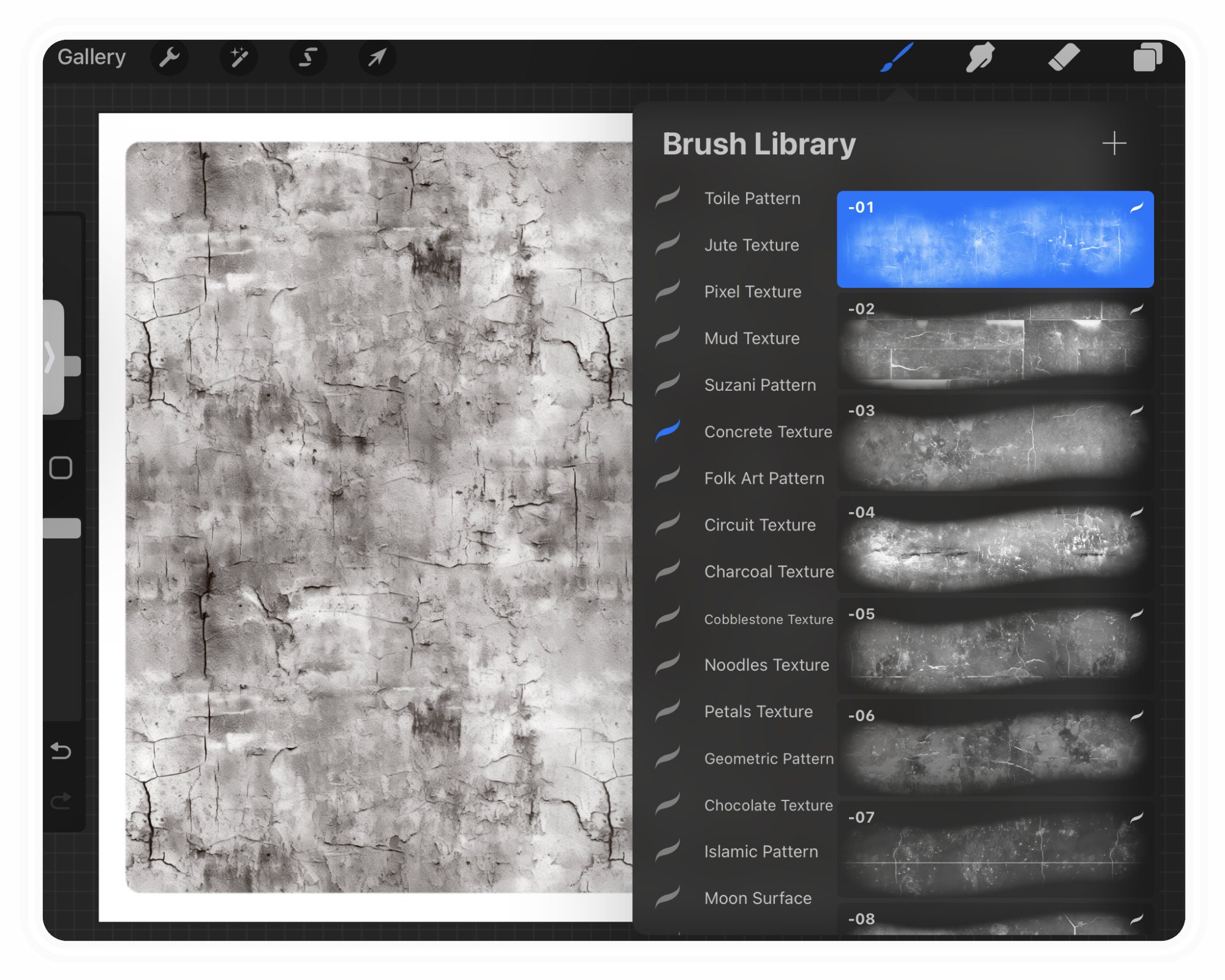
Task: Select the Concrete Texture brush
Action: (768, 432)
